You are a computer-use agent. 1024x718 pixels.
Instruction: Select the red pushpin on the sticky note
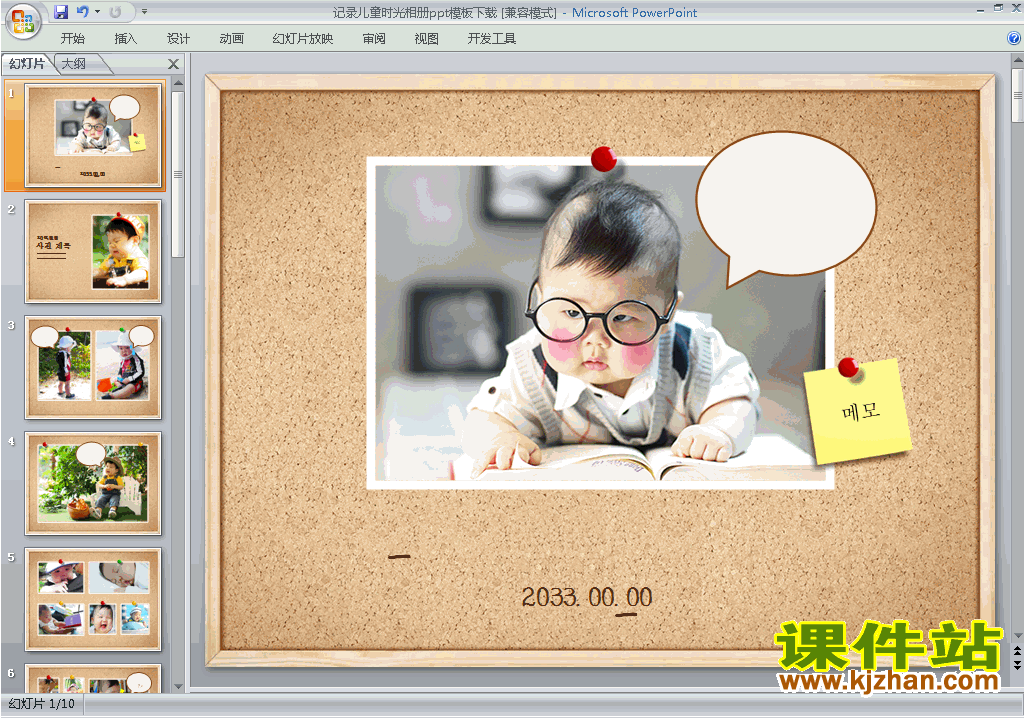click(848, 368)
